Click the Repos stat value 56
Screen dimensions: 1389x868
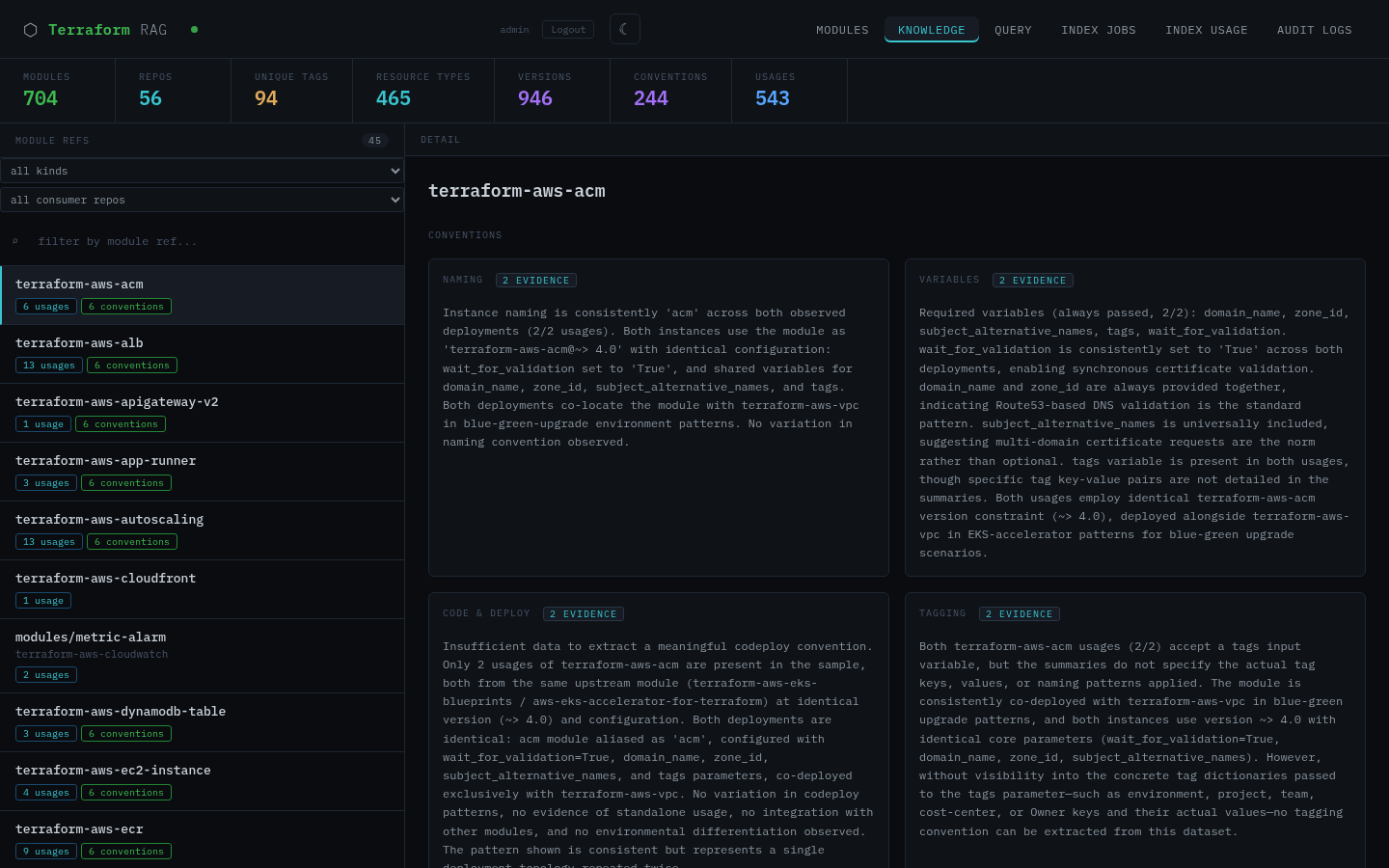(150, 98)
